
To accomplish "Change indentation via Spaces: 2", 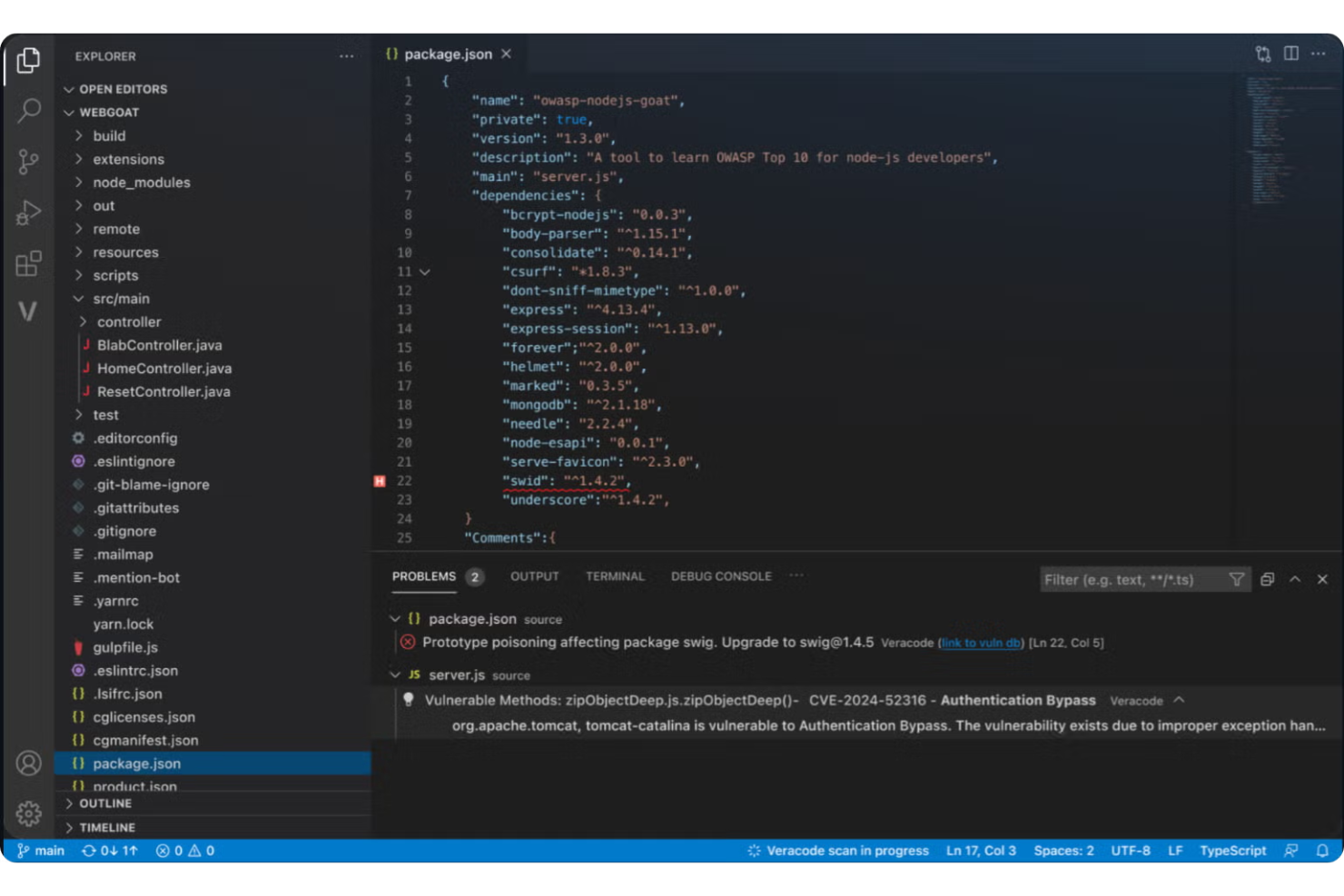I will (x=1063, y=851).
